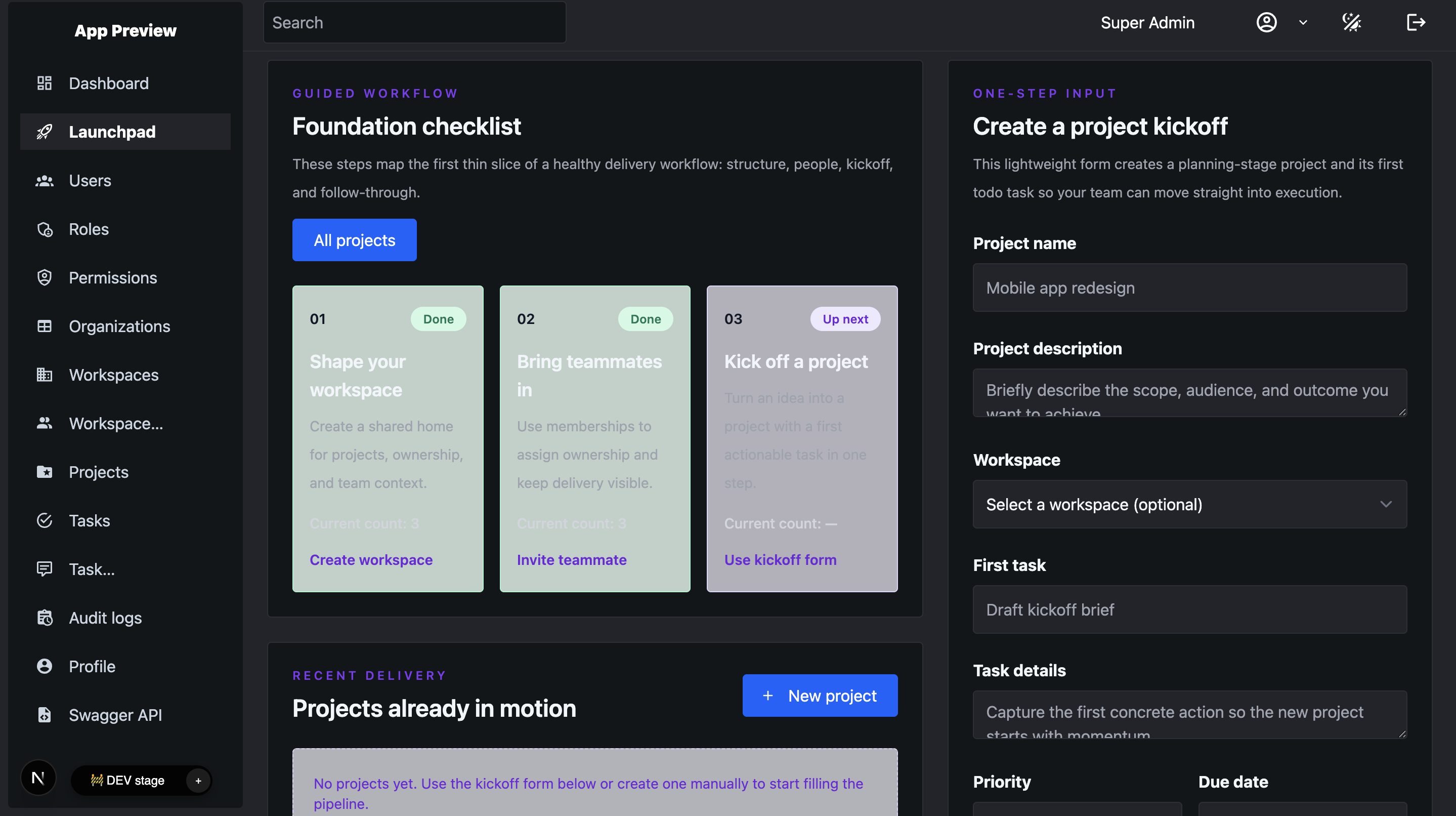
Task: Open the Swagger API link
Action: [125, 715]
